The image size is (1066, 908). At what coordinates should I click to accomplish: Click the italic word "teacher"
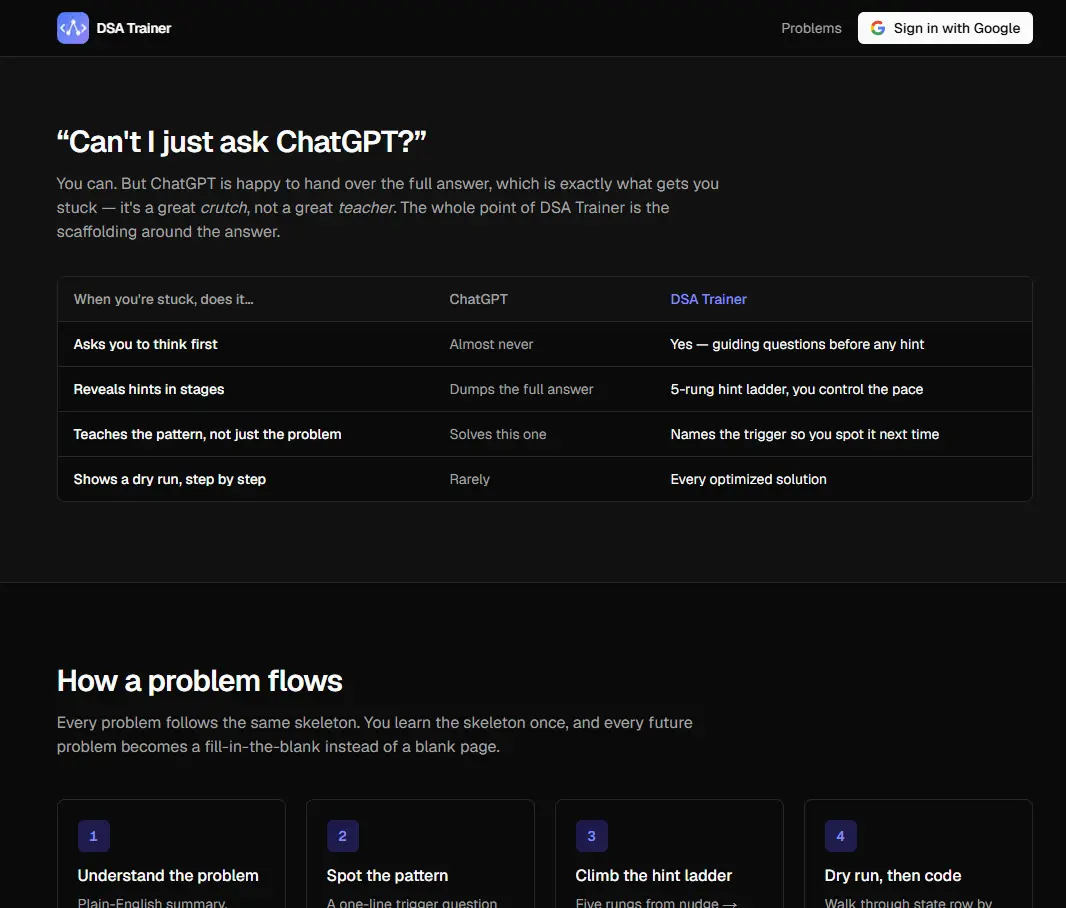point(366,207)
